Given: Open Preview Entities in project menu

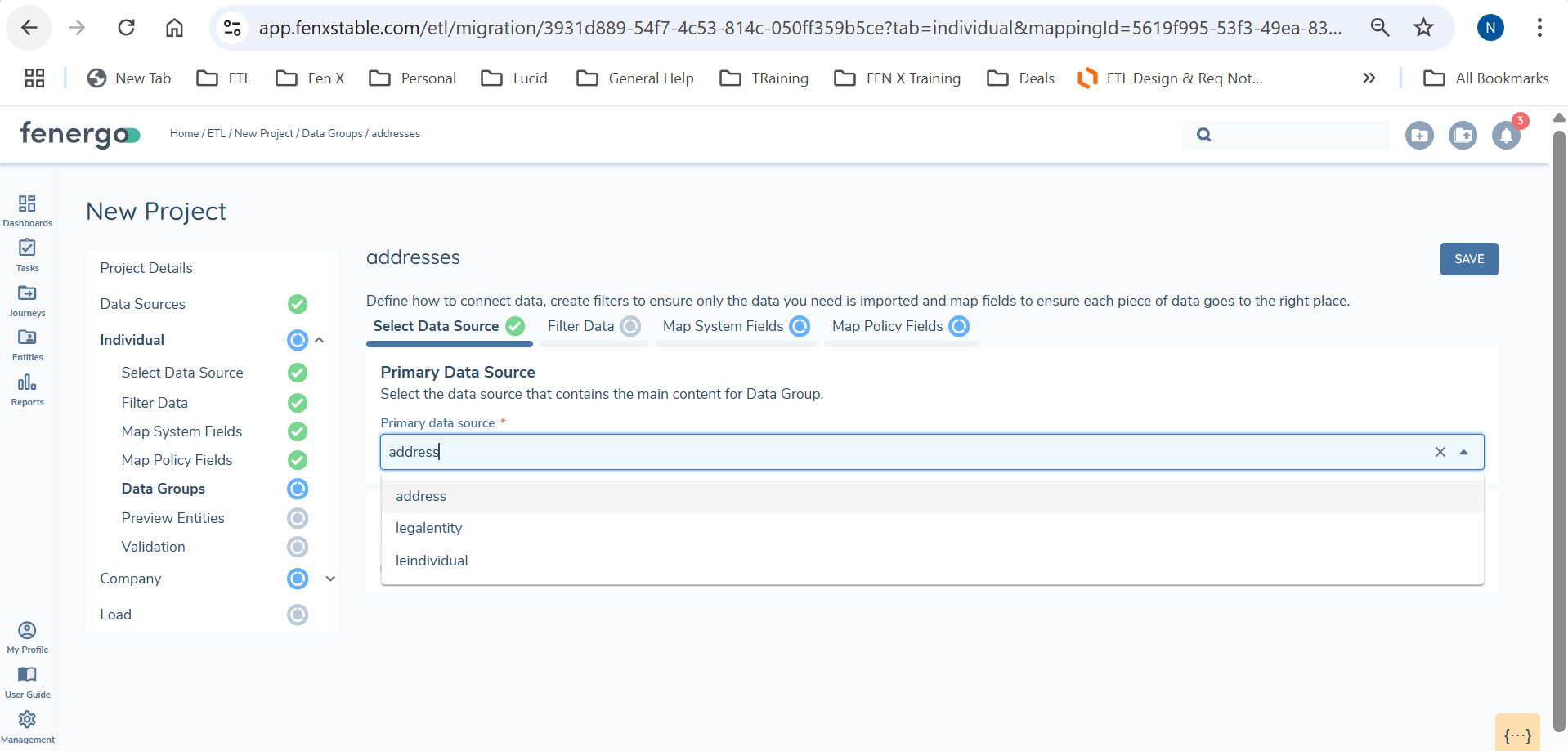Looking at the screenshot, I should tap(172, 518).
